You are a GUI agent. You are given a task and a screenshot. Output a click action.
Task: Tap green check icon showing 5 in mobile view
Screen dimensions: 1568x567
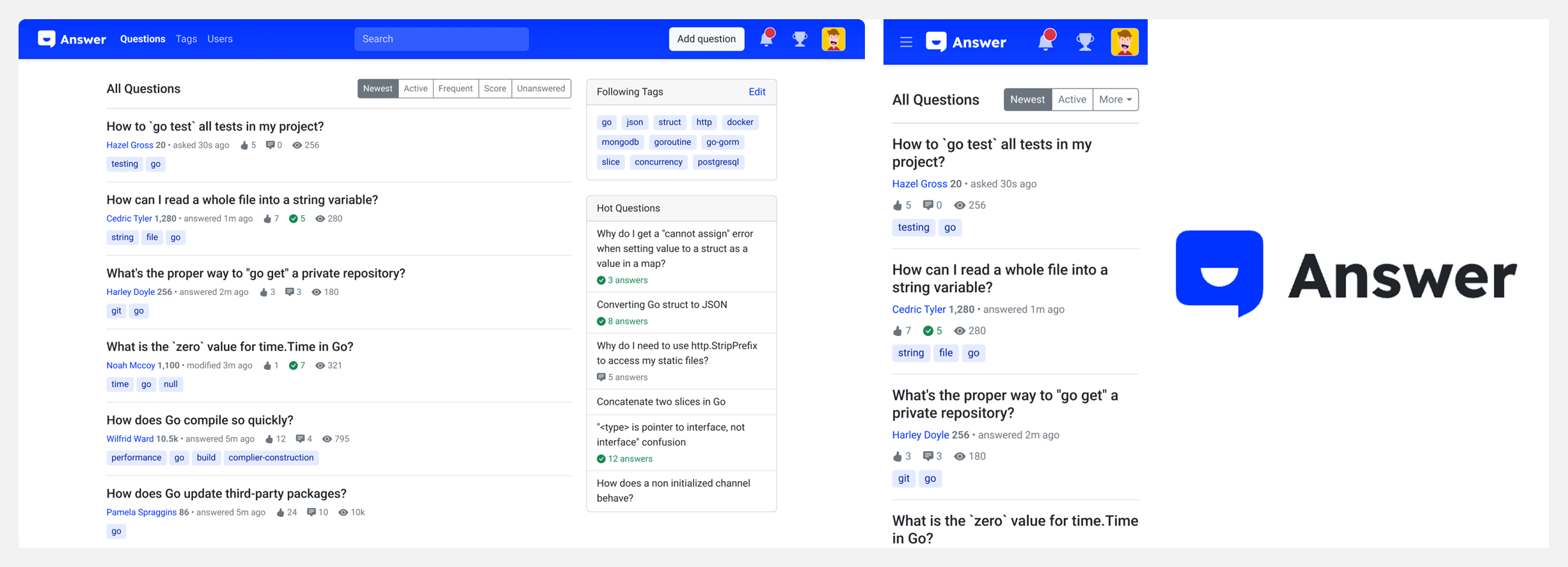click(x=928, y=331)
